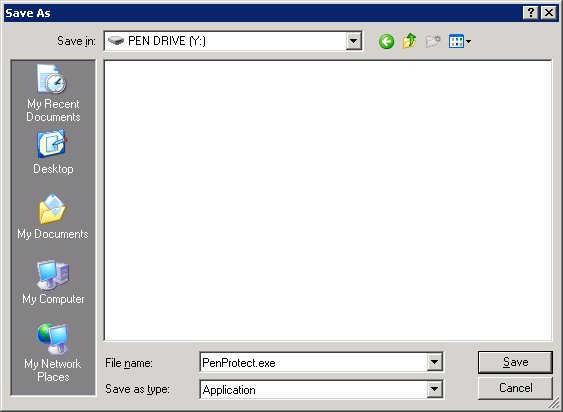Jump to My Documents location
Viewport: 563px width, 412px height.
(53, 217)
